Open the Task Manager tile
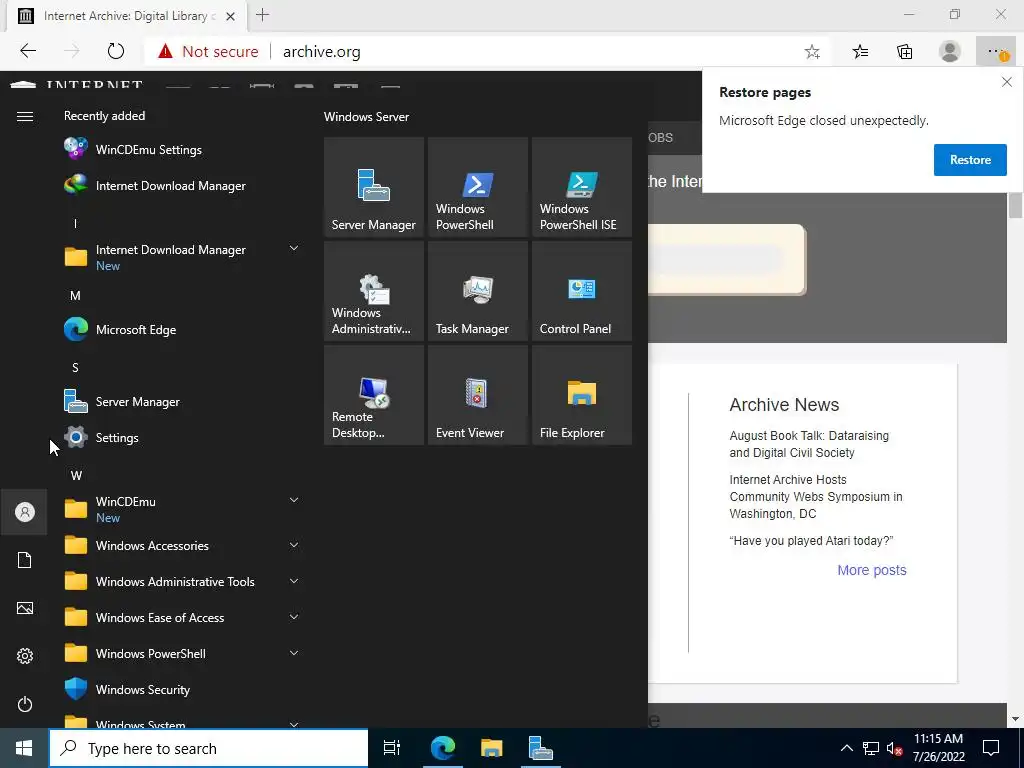This screenshot has width=1024, height=768. coord(477,291)
